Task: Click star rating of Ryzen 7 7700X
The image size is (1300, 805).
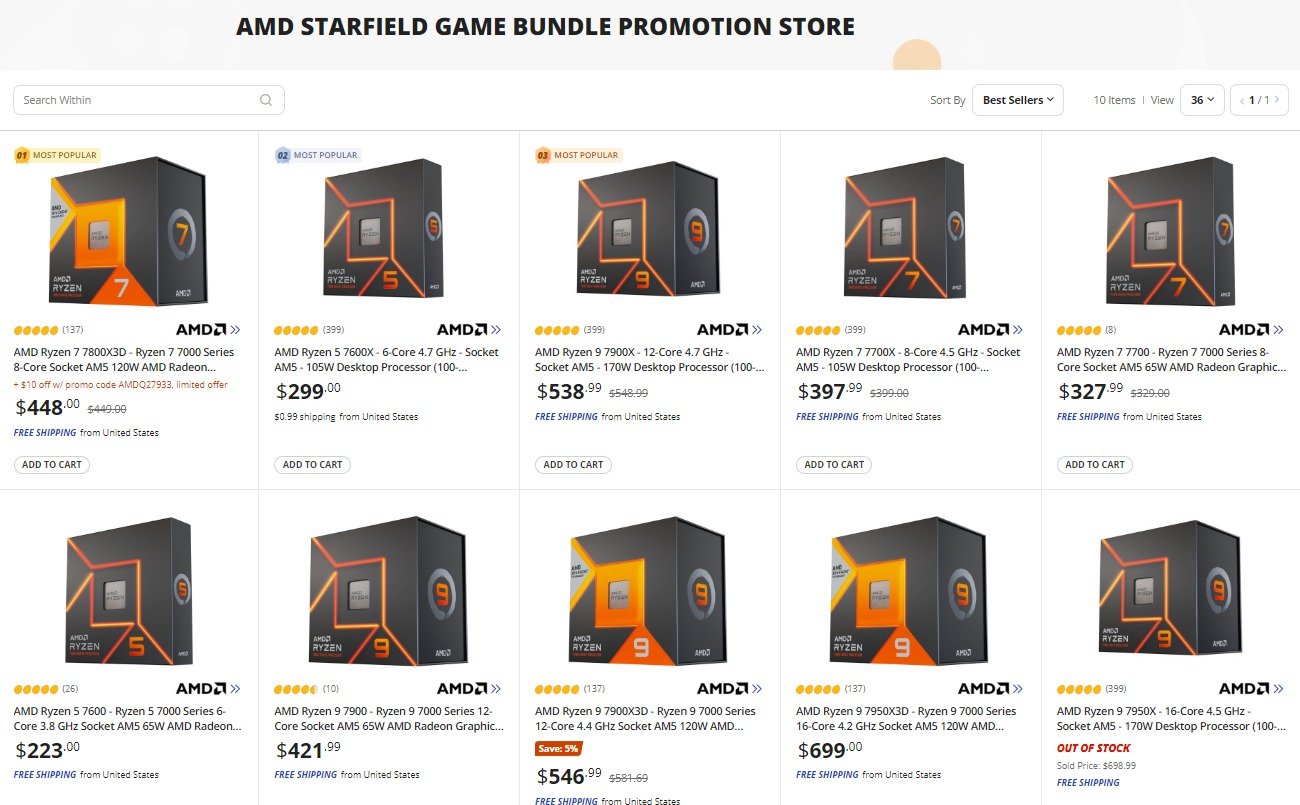Action: point(818,329)
